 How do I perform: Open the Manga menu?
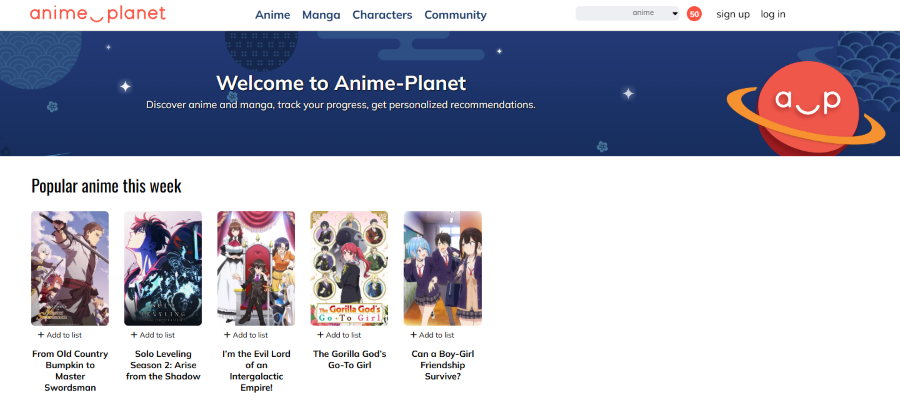click(x=321, y=15)
